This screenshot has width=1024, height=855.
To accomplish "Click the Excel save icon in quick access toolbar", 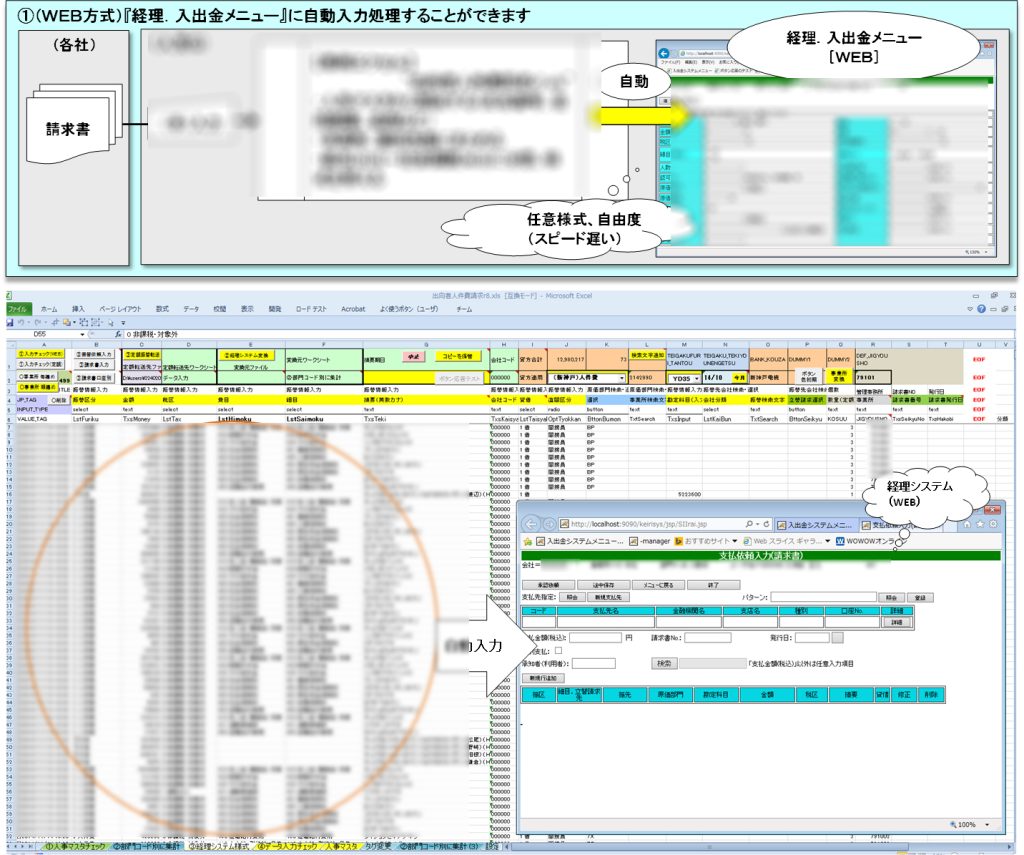I will coord(10,322).
